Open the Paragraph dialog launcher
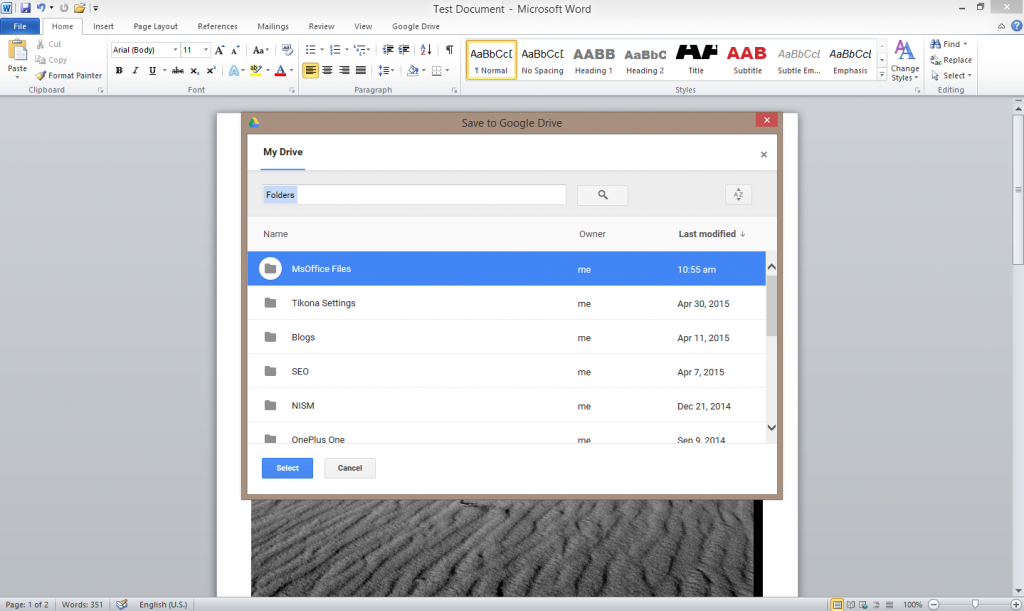The image size is (1024, 611). click(x=454, y=90)
